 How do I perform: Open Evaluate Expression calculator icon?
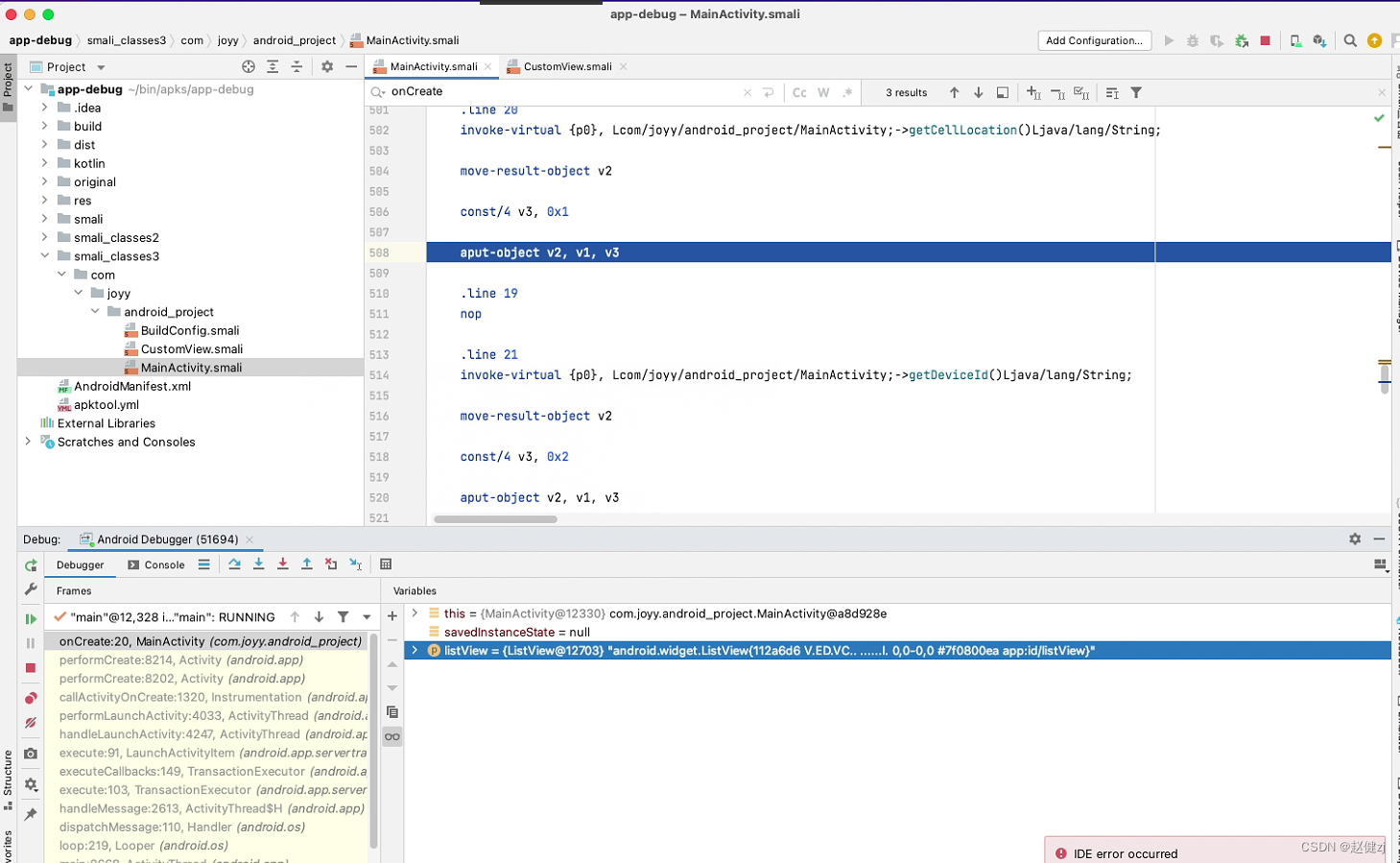[x=386, y=564]
